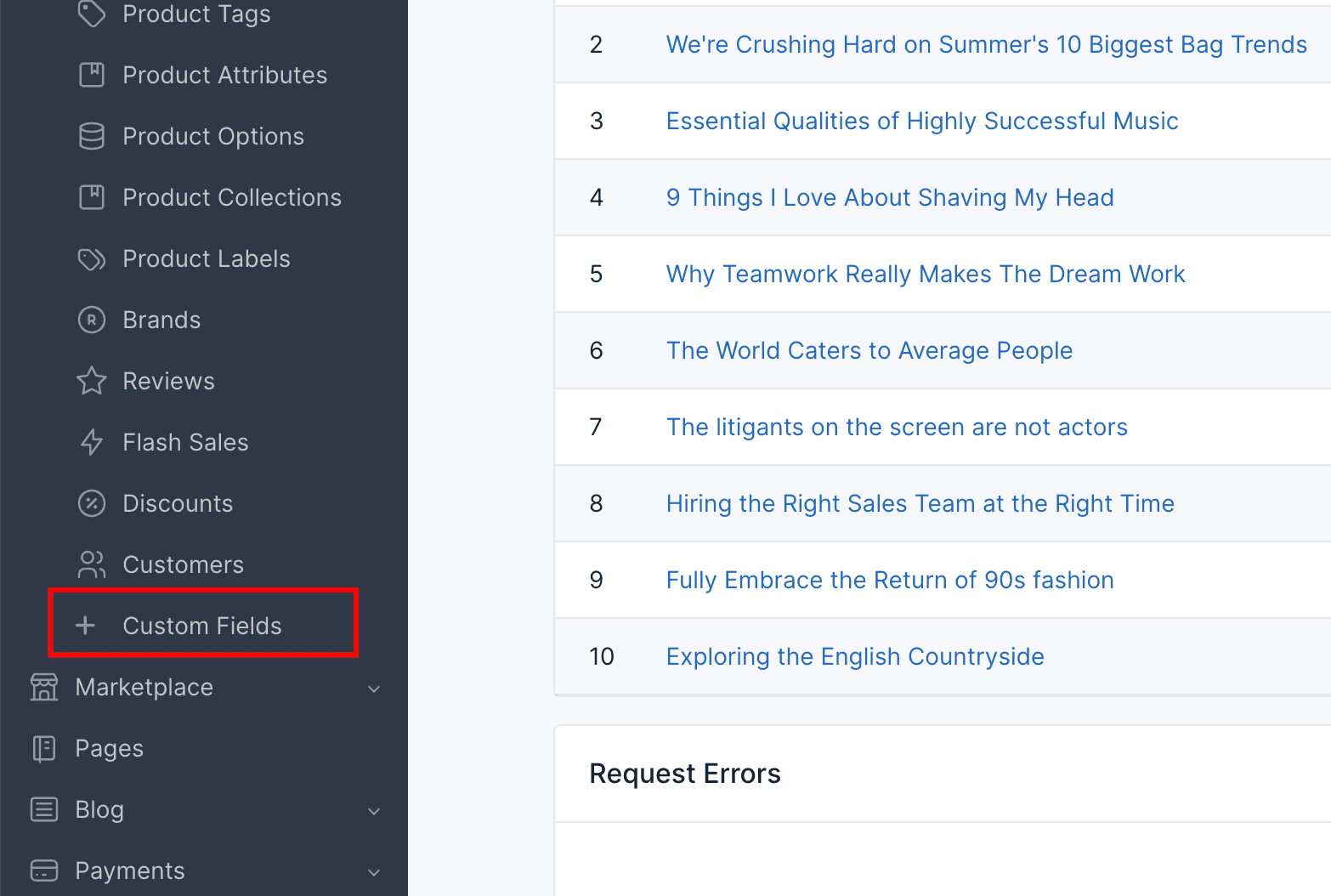Open "9 Things I Love About Shaving My Head"

pos(889,197)
